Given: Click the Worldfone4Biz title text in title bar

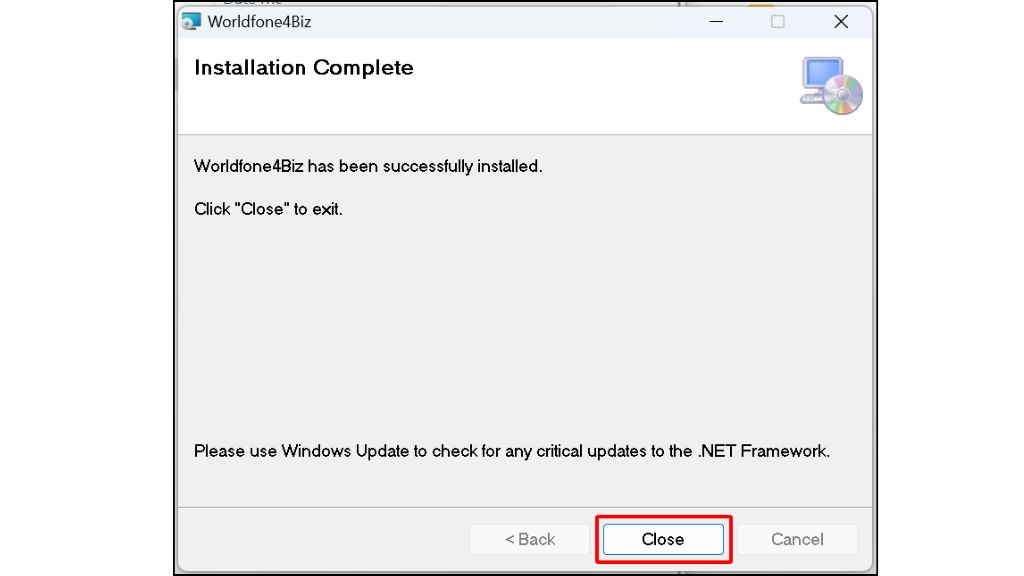Looking at the screenshot, I should (x=259, y=22).
